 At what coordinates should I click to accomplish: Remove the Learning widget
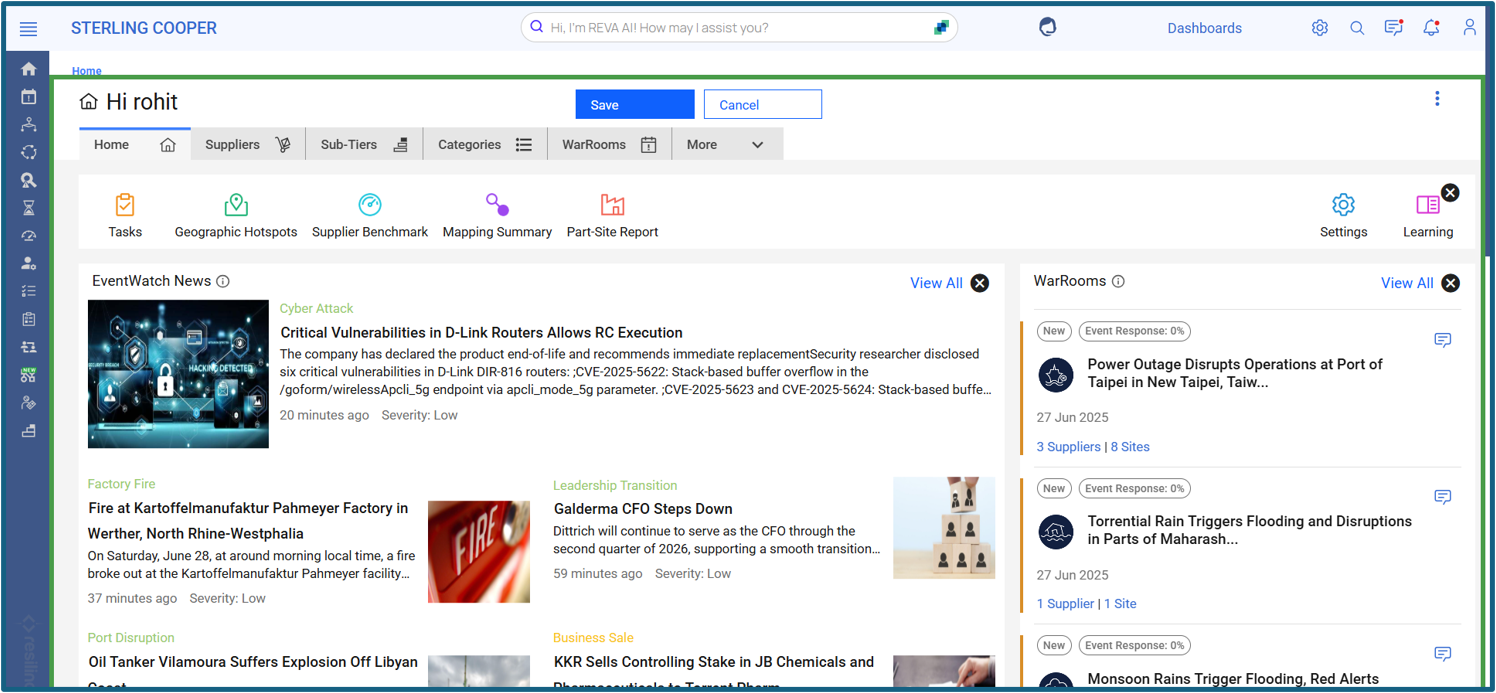tap(1450, 193)
